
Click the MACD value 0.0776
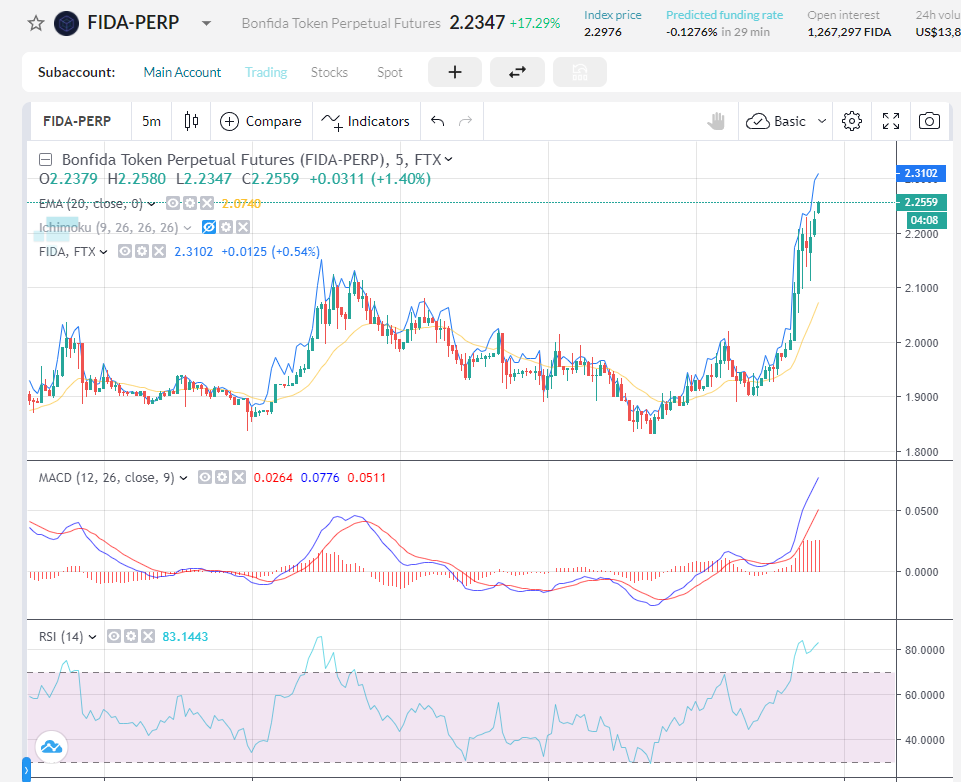[x=319, y=478]
